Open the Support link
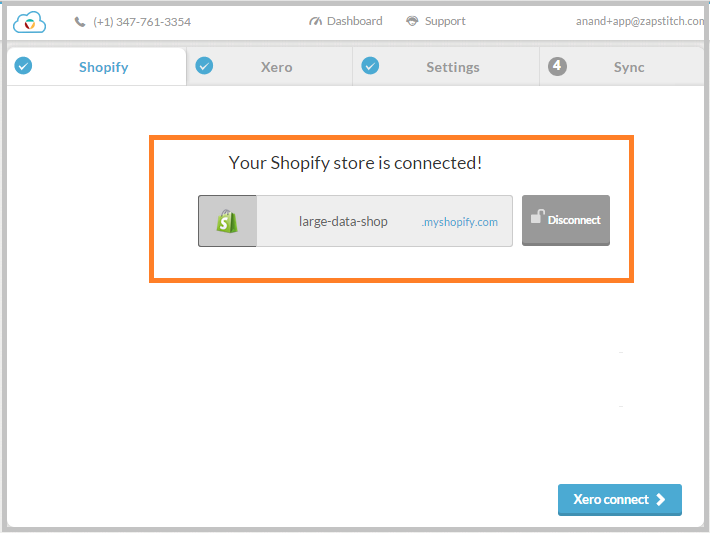 pos(436,21)
